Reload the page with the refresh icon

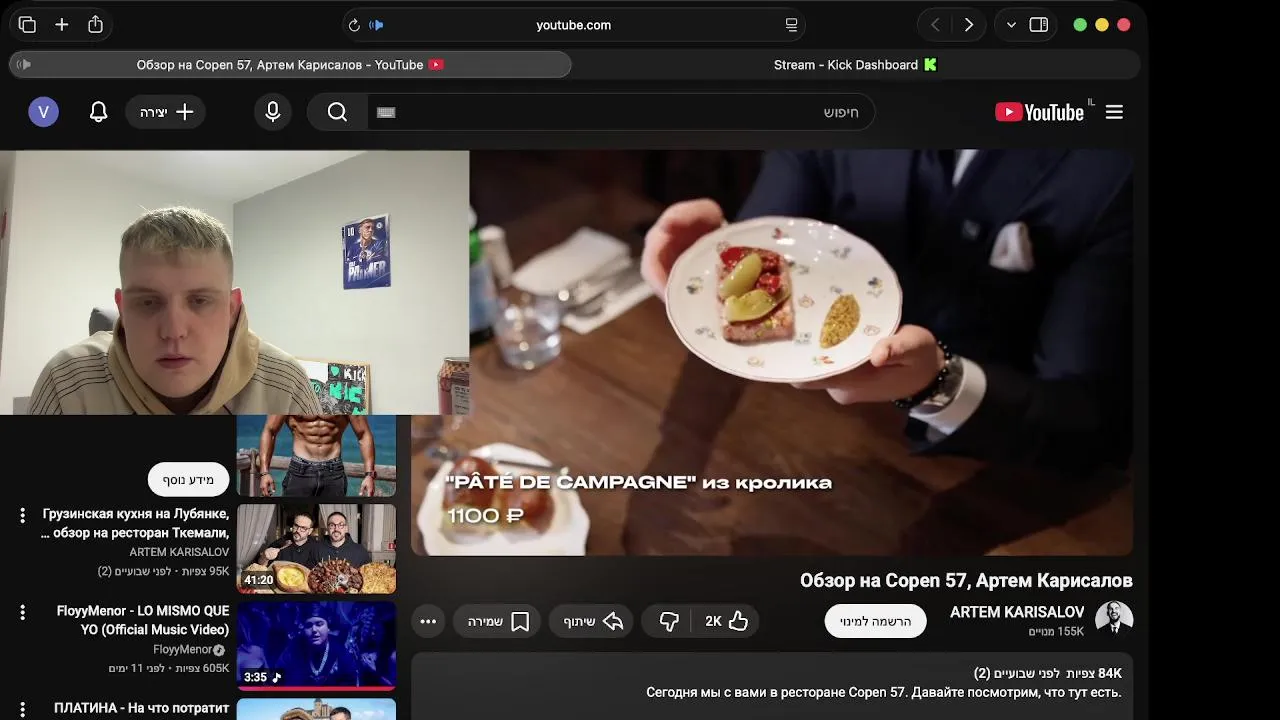coord(354,25)
